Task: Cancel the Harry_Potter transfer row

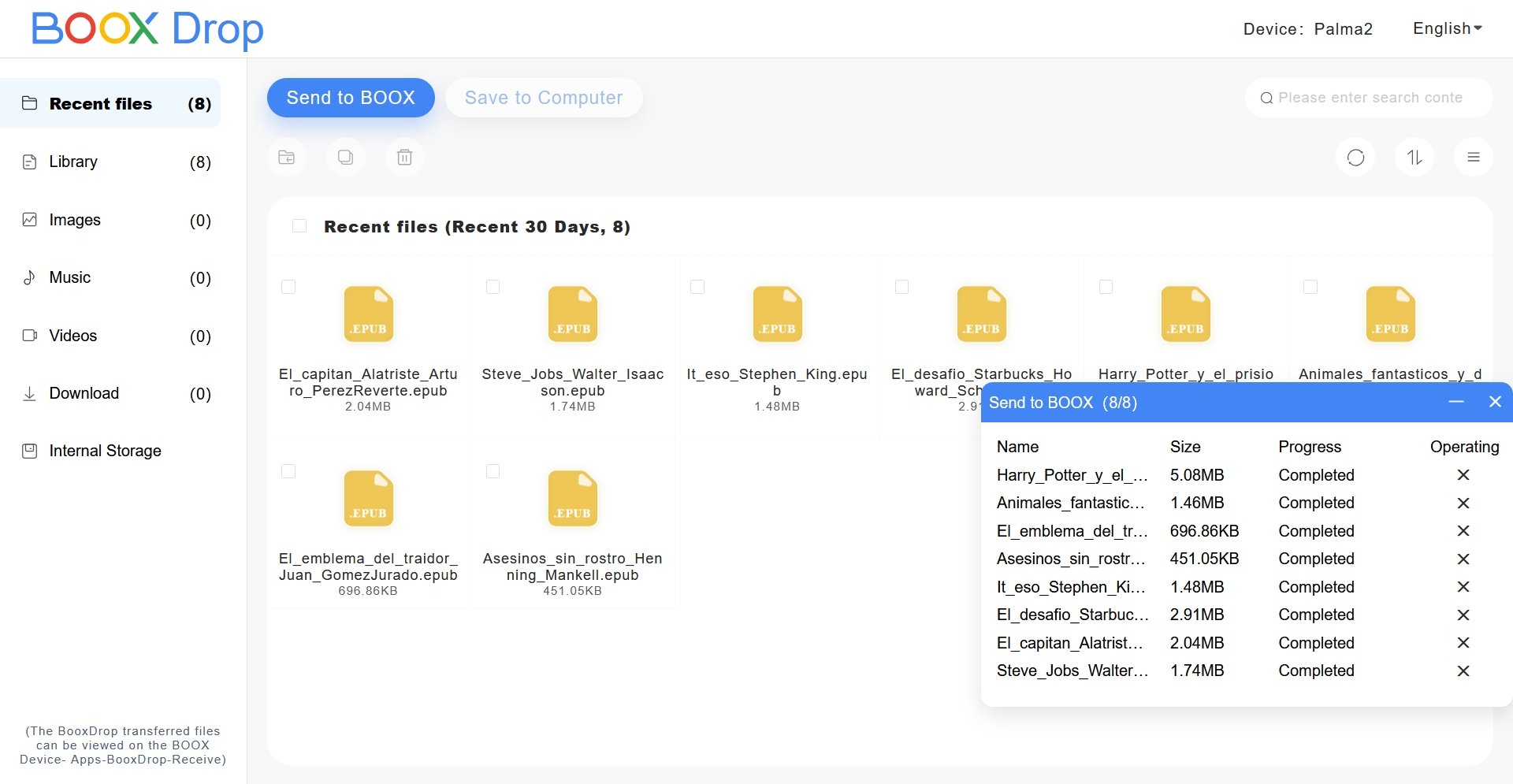Action: click(1463, 475)
